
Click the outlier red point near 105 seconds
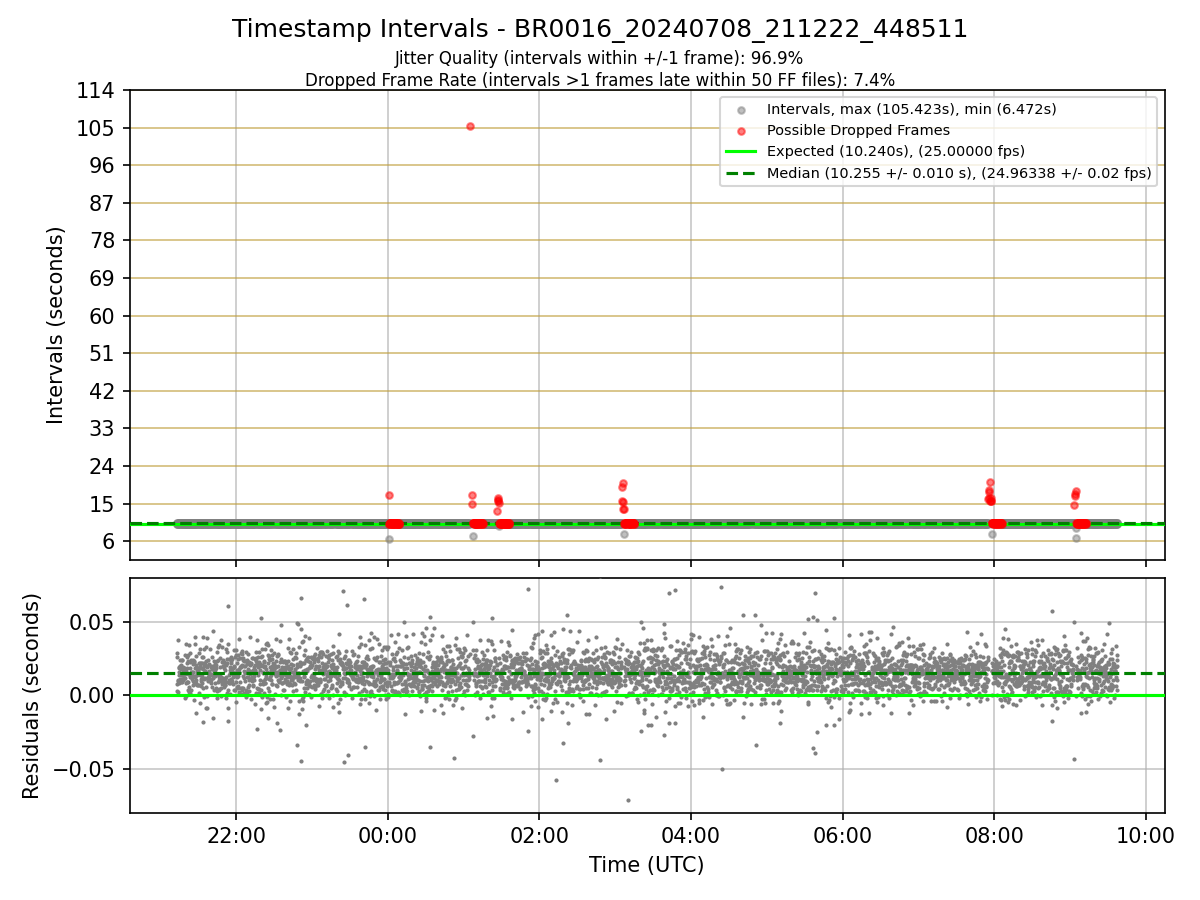[x=470, y=126]
